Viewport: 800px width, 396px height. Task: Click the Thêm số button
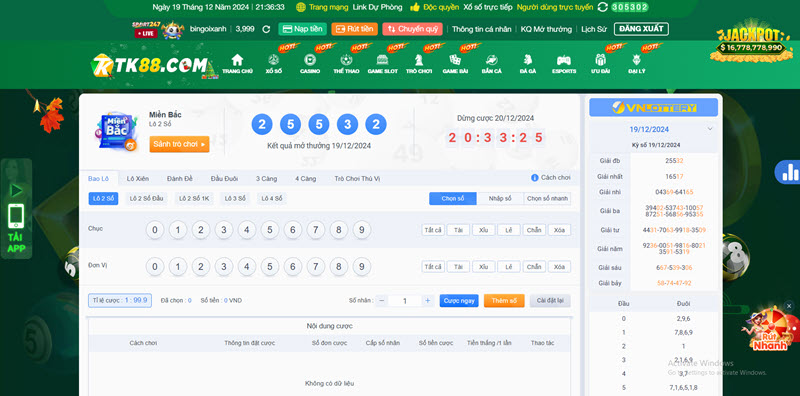(x=504, y=301)
